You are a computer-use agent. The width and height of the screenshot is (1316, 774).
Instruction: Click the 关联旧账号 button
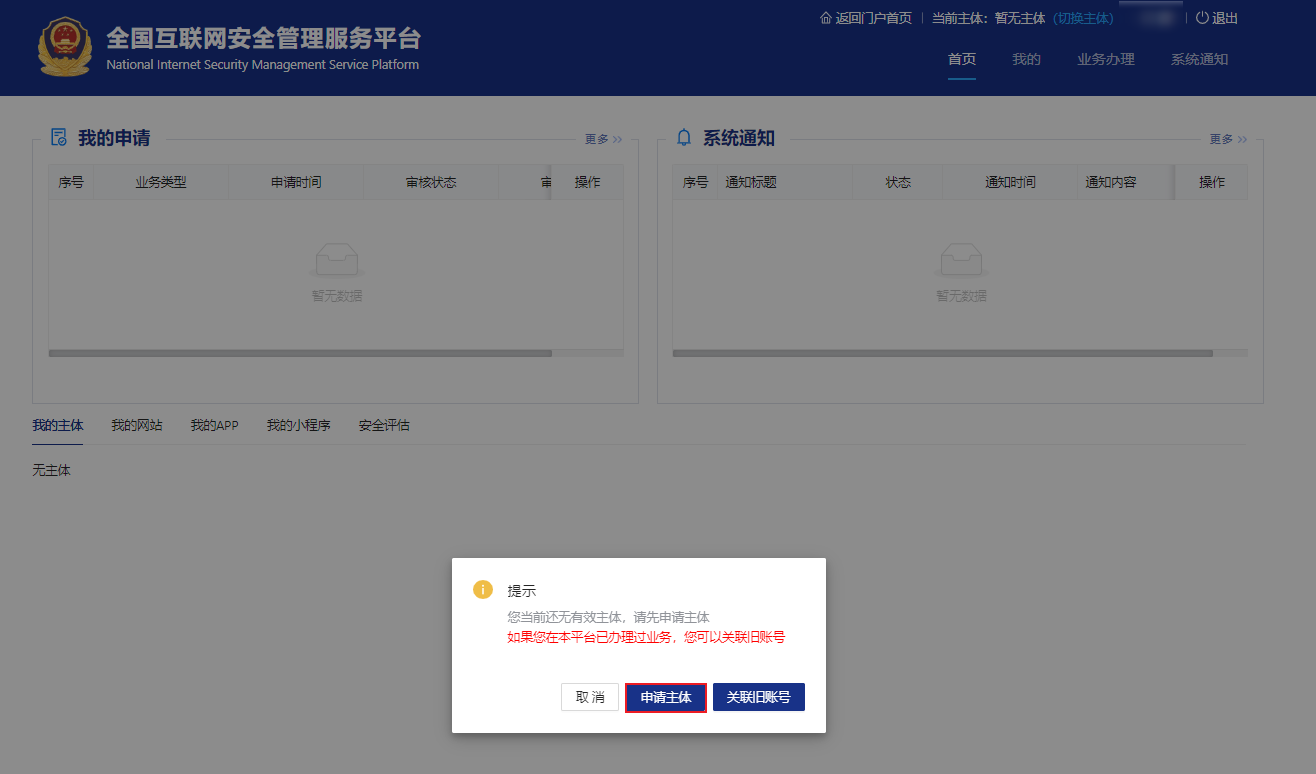click(x=758, y=697)
